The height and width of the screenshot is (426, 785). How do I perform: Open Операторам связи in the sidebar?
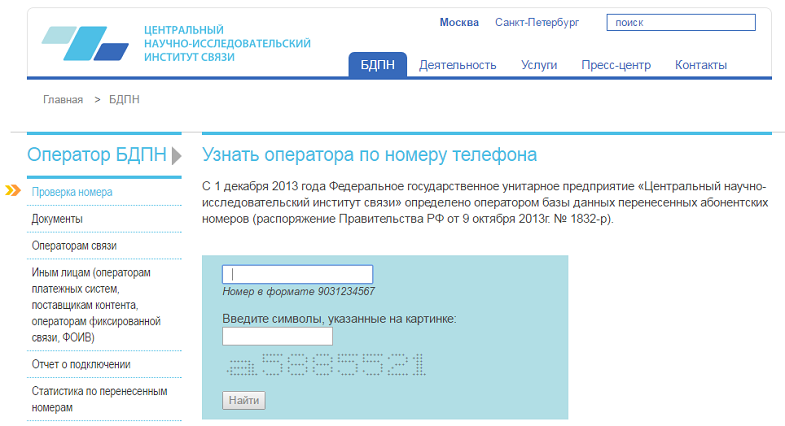[74, 246]
